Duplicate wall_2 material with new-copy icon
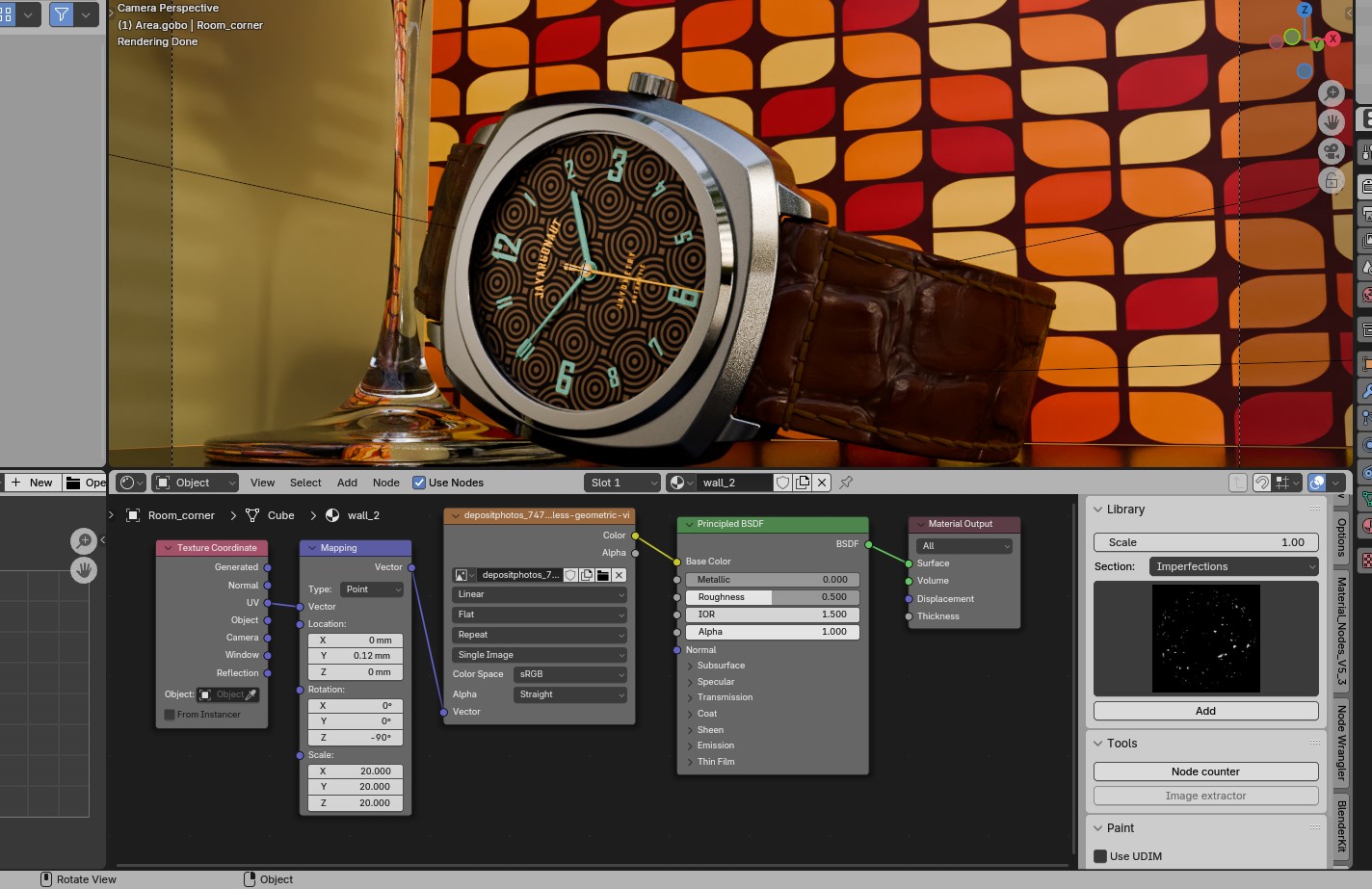The width and height of the screenshot is (1372, 889). click(x=802, y=483)
